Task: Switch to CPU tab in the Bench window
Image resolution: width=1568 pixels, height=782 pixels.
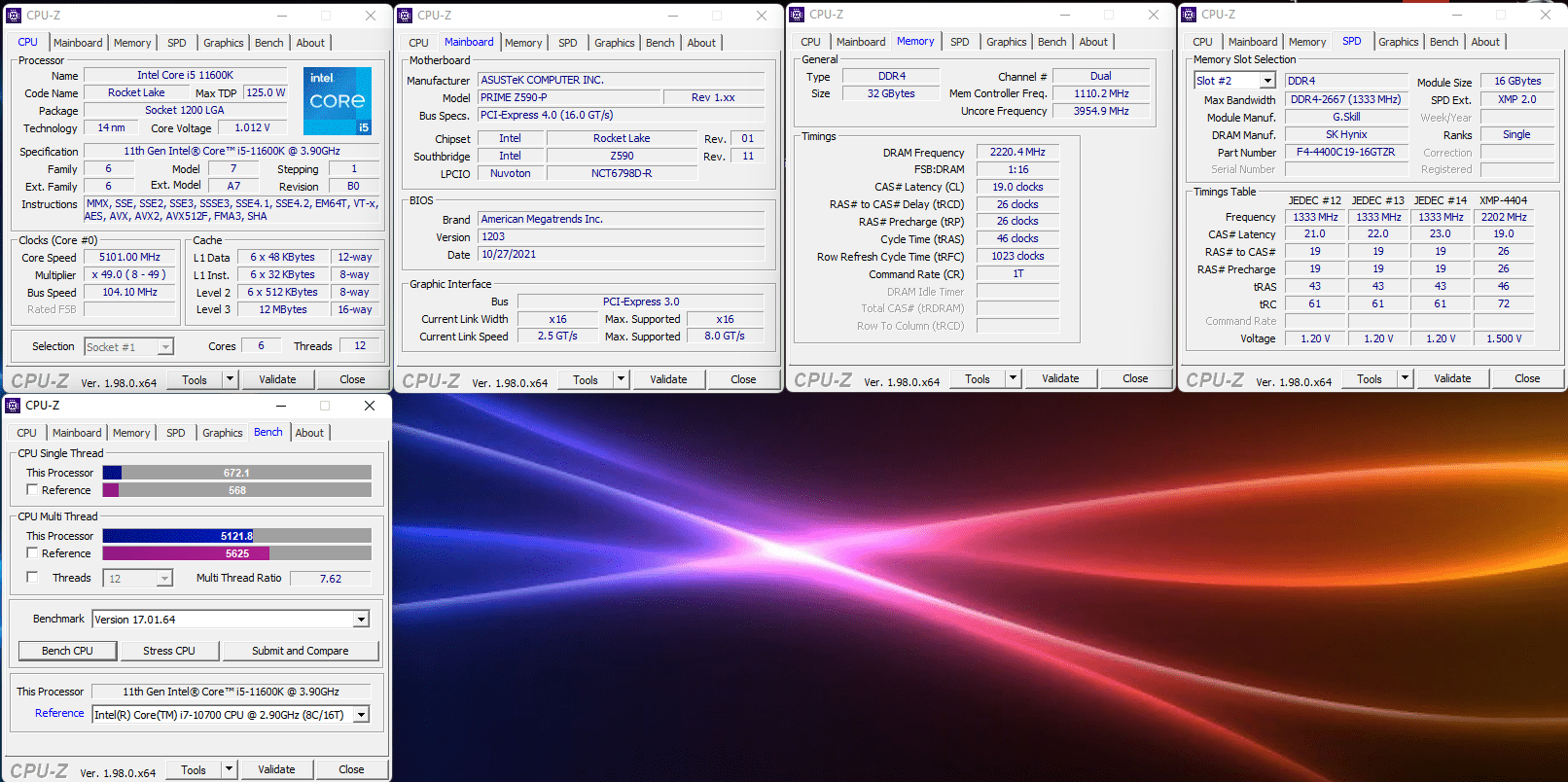Action: pyautogui.click(x=27, y=433)
